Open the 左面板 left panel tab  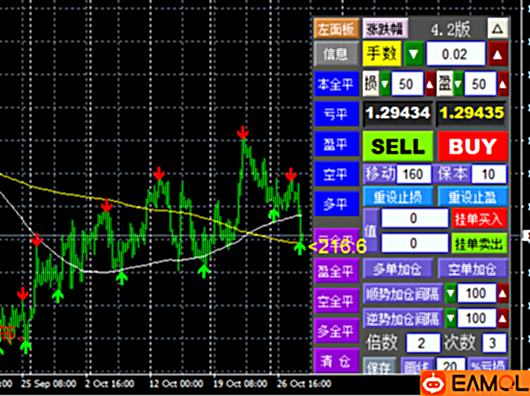pyautogui.click(x=336, y=28)
